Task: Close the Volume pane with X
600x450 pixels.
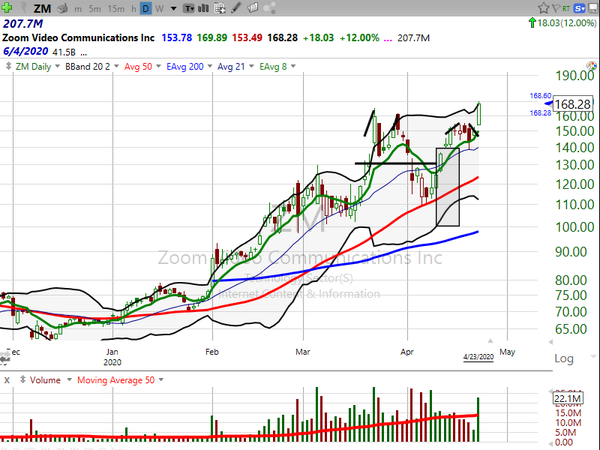Action: (x=7, y=380)
